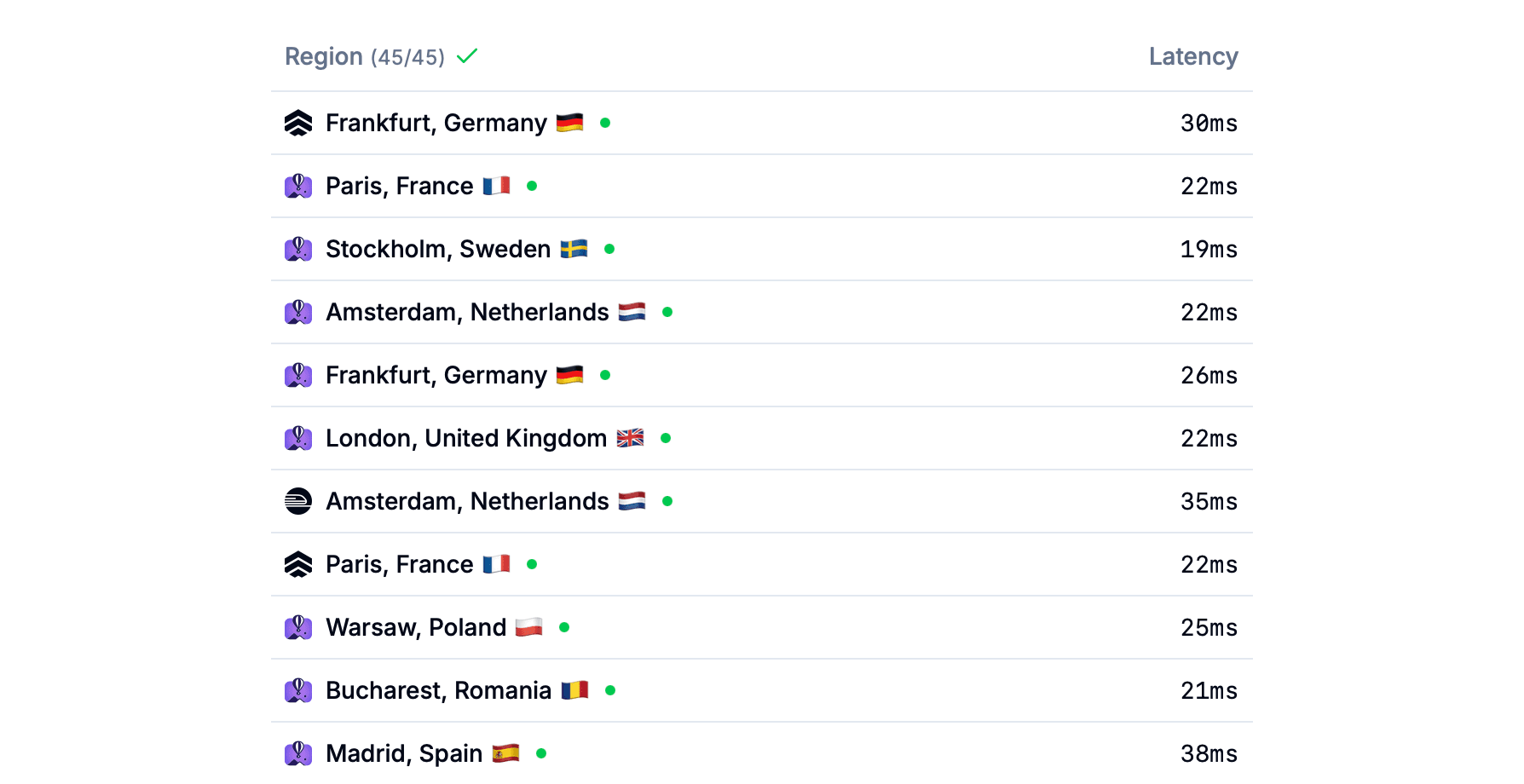Click the 19ms latency value
1524x784 pixels.
click(x=1209, y=249)
